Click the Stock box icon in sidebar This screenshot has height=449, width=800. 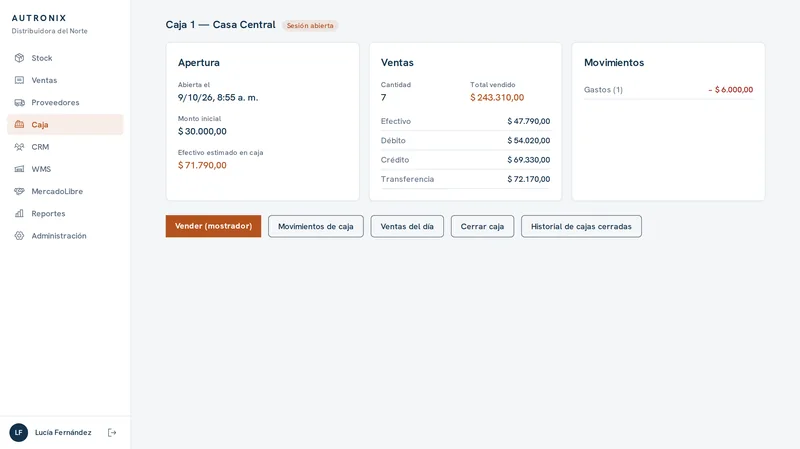tap(19, 58)
